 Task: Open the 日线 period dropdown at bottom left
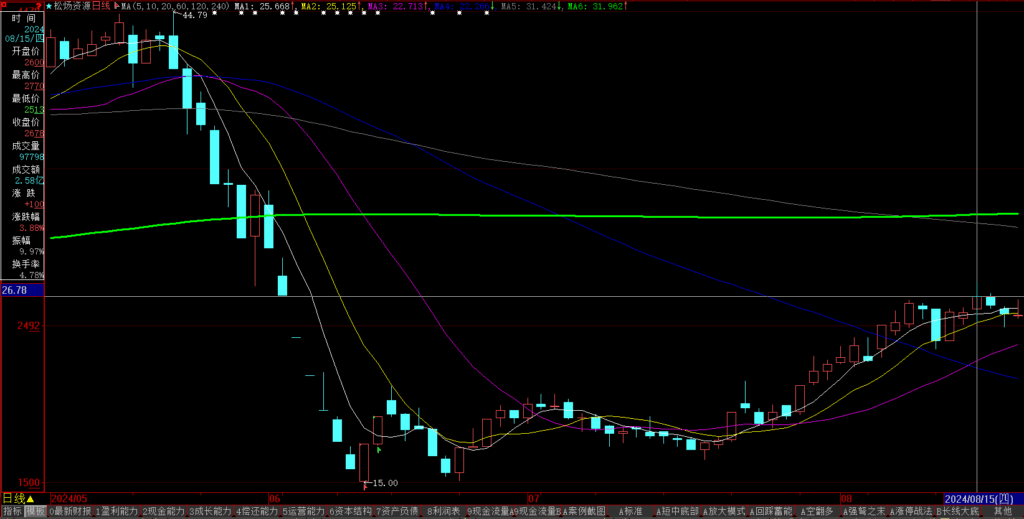[14, 497]
